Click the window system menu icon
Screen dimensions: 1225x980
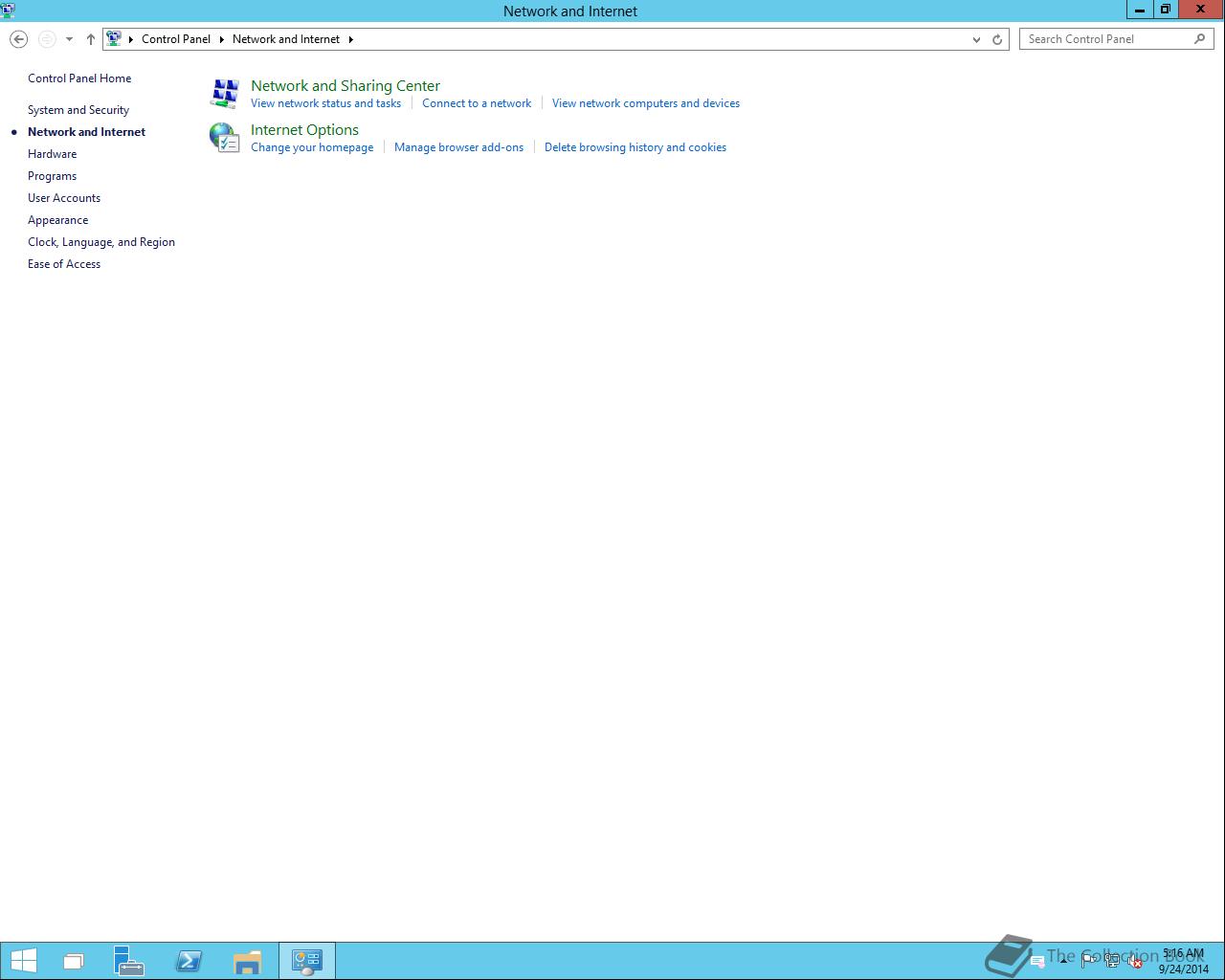8,11
